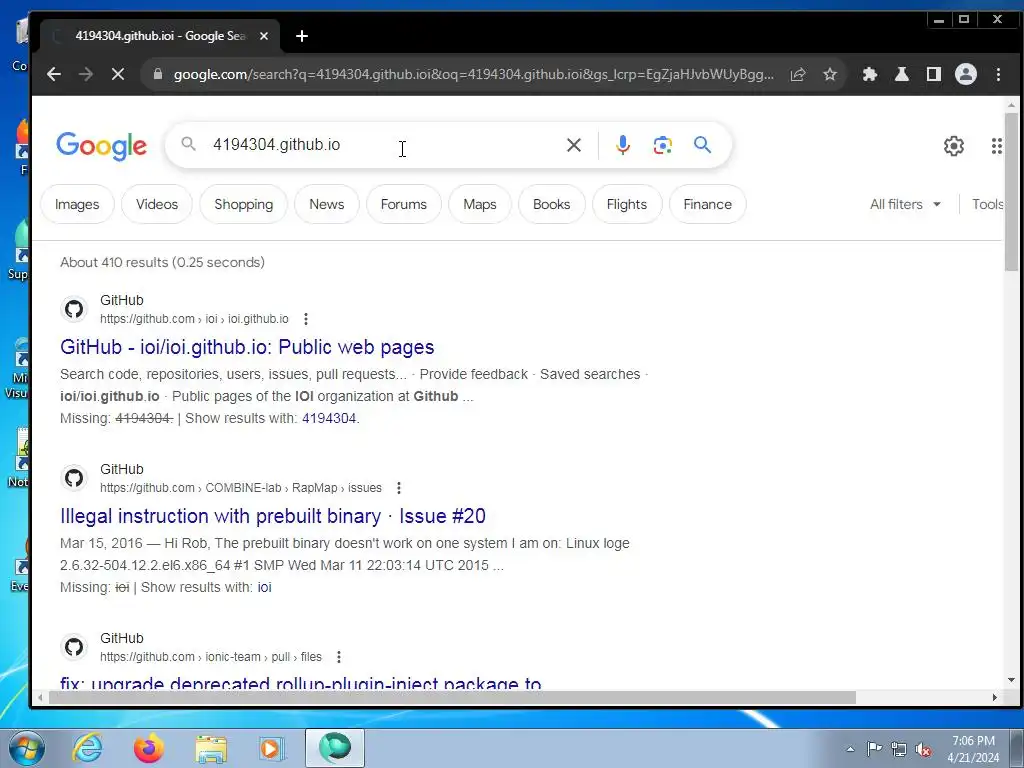Go to Google homepage via logo
1024x768 pixels.
click(101, 146)
